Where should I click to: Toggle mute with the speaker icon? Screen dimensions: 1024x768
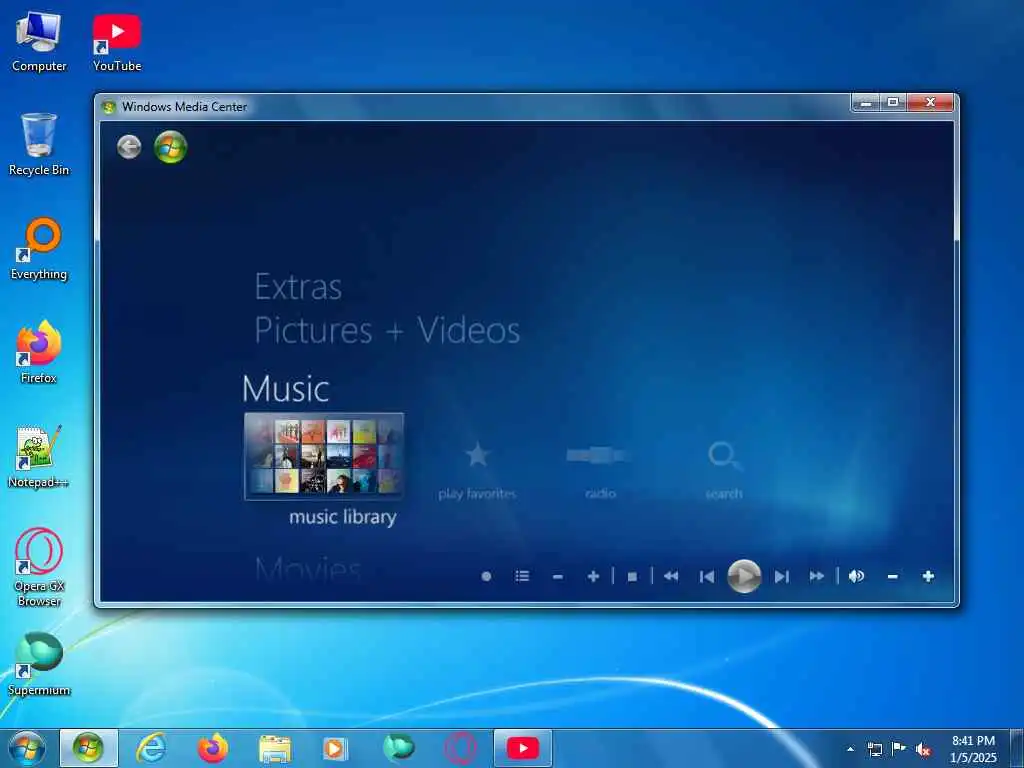[856, 576]
